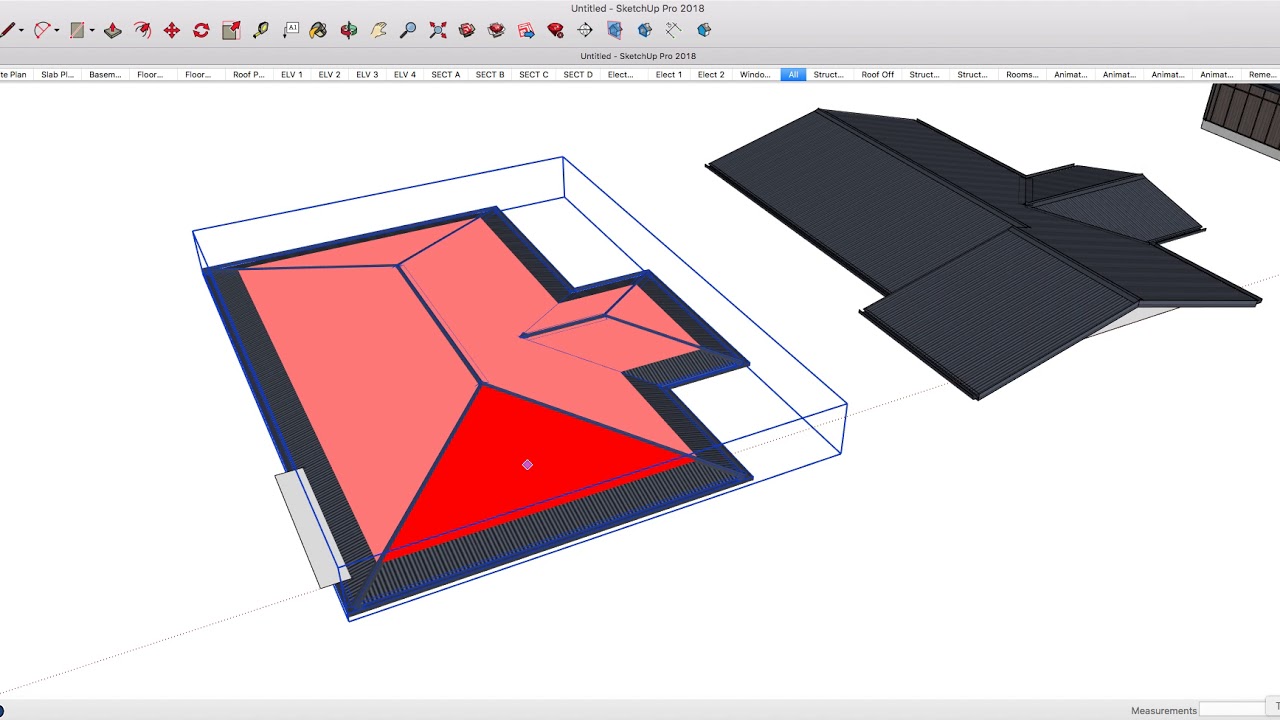Open the Extension Warehouse icon
The image size is (1280, 720).
[x=496, y=31]
